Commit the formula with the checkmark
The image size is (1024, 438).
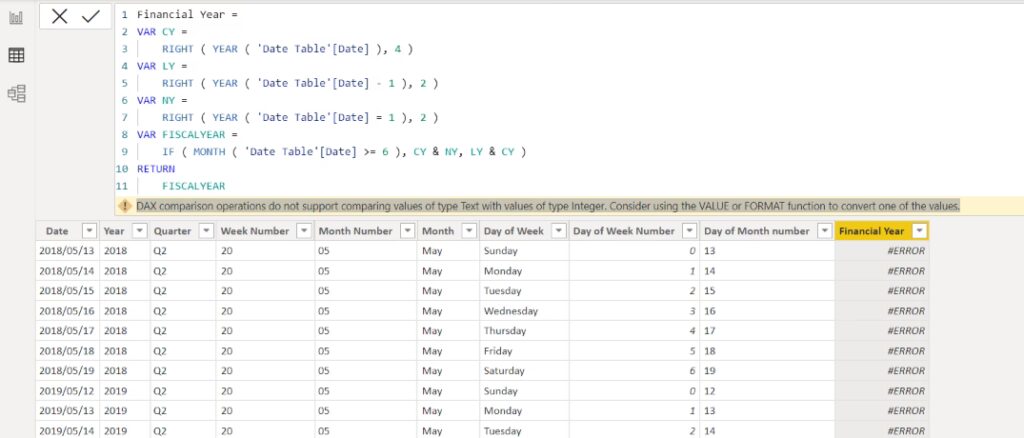tap(91, 17)
